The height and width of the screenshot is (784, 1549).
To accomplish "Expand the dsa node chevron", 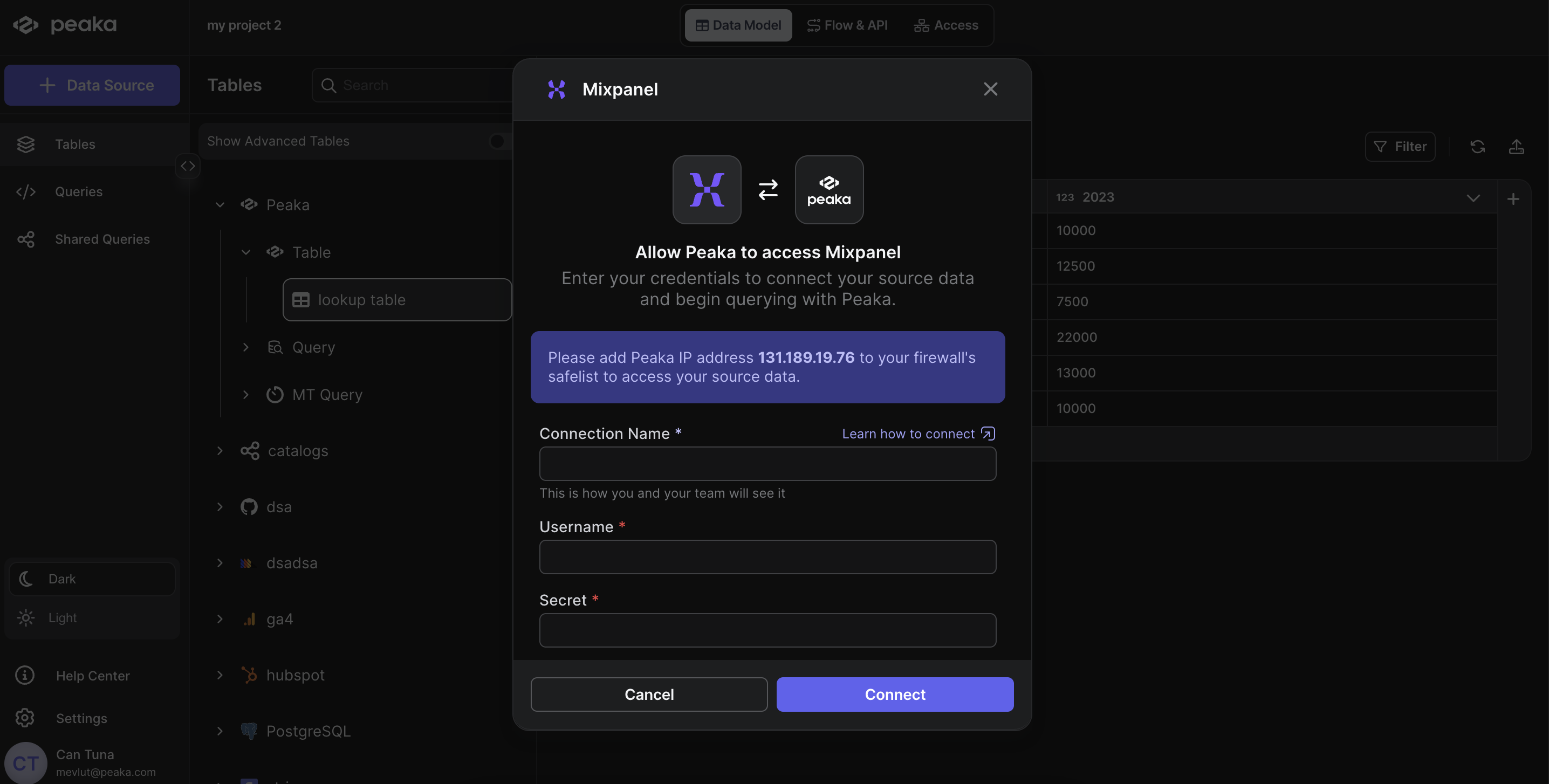I will point(220,507).
